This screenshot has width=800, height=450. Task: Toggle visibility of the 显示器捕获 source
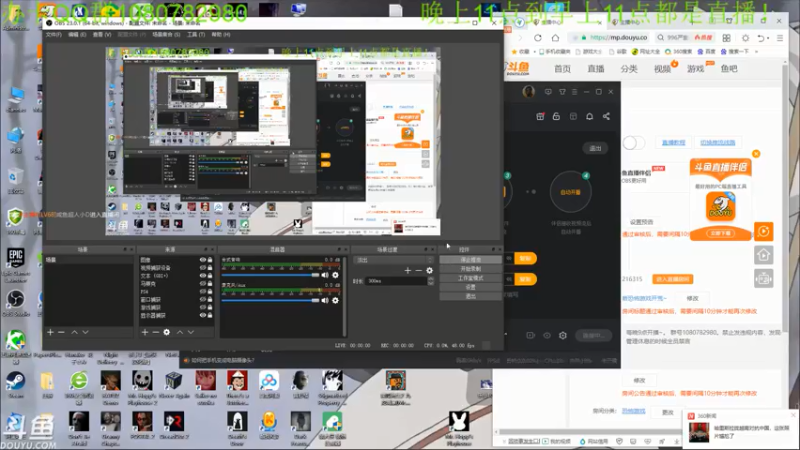[x=203, y=315]
